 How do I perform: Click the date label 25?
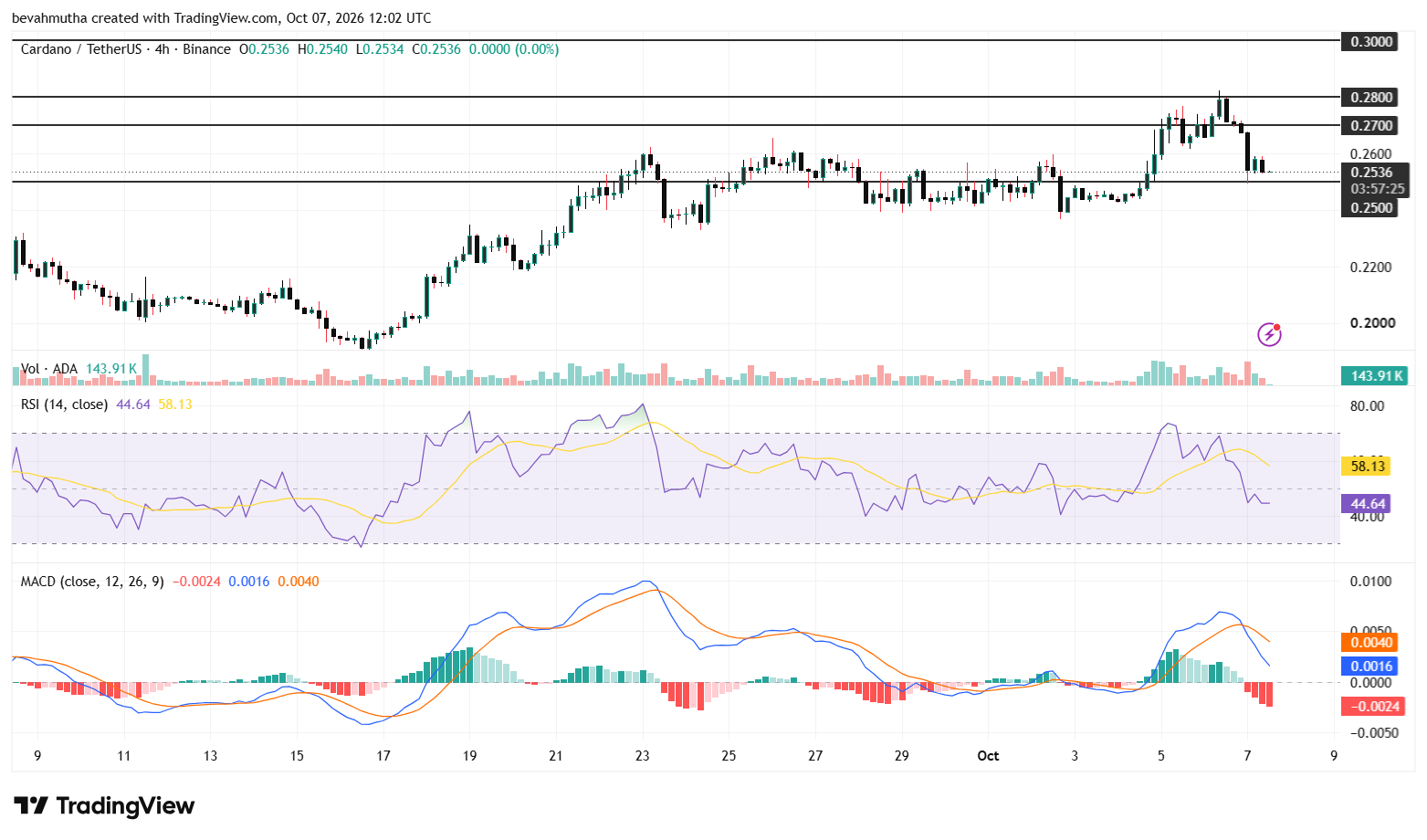[729, 755]
